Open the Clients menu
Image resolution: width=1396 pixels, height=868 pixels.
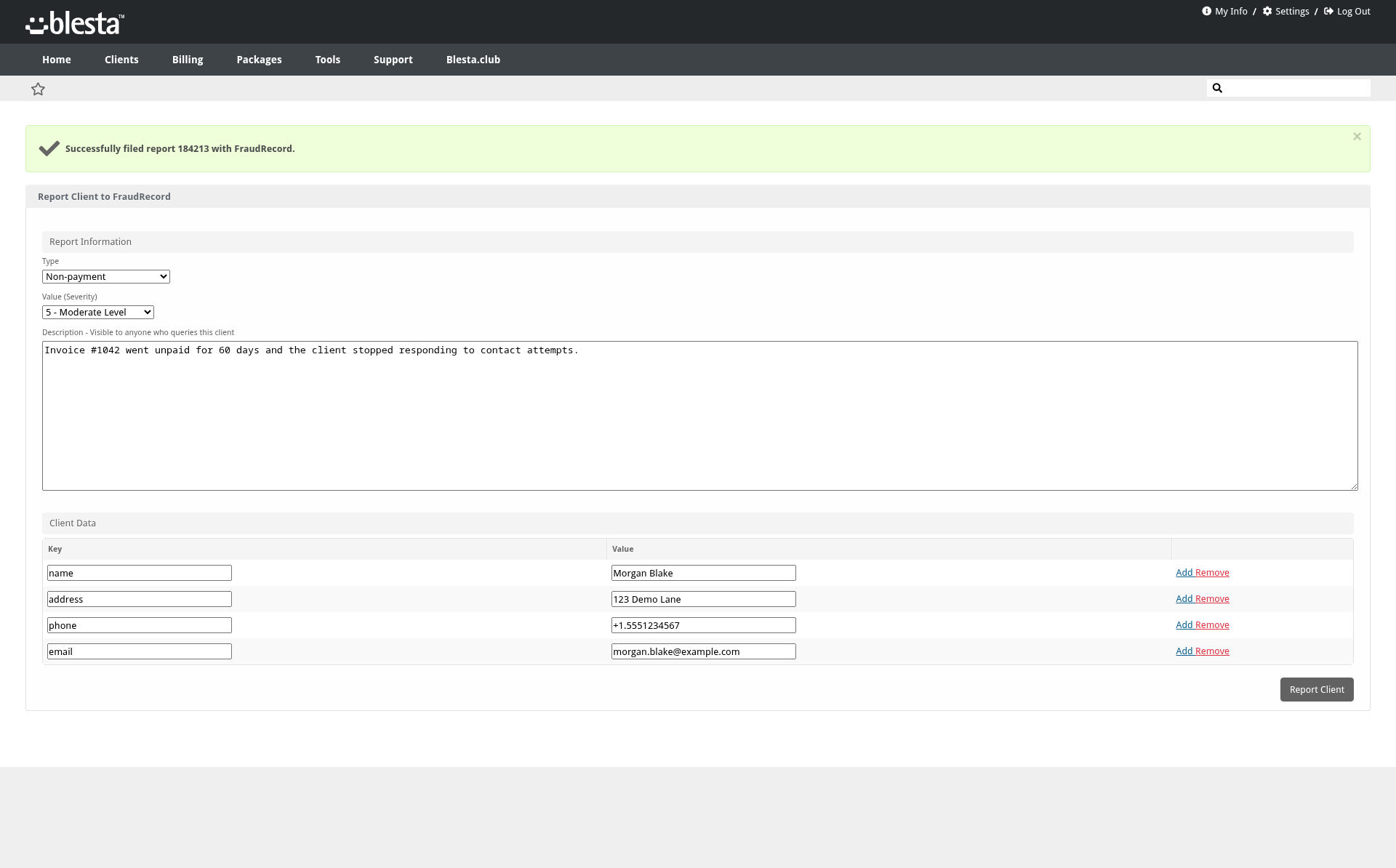(121, 60)
